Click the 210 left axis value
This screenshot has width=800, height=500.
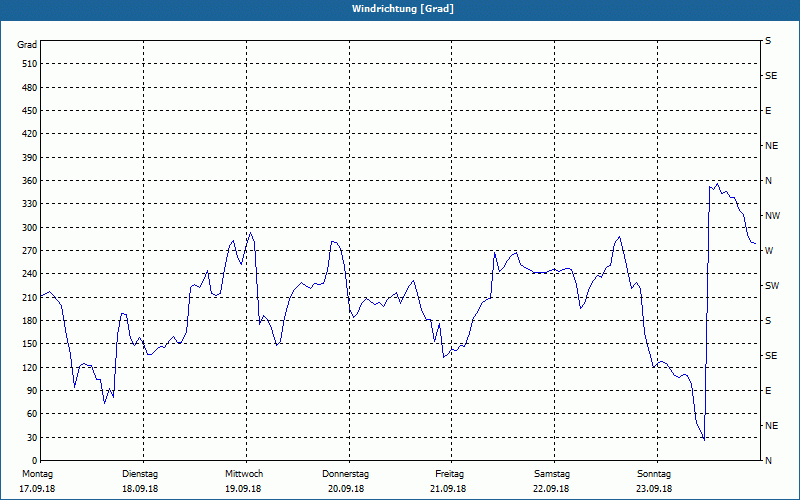[30, 297]
